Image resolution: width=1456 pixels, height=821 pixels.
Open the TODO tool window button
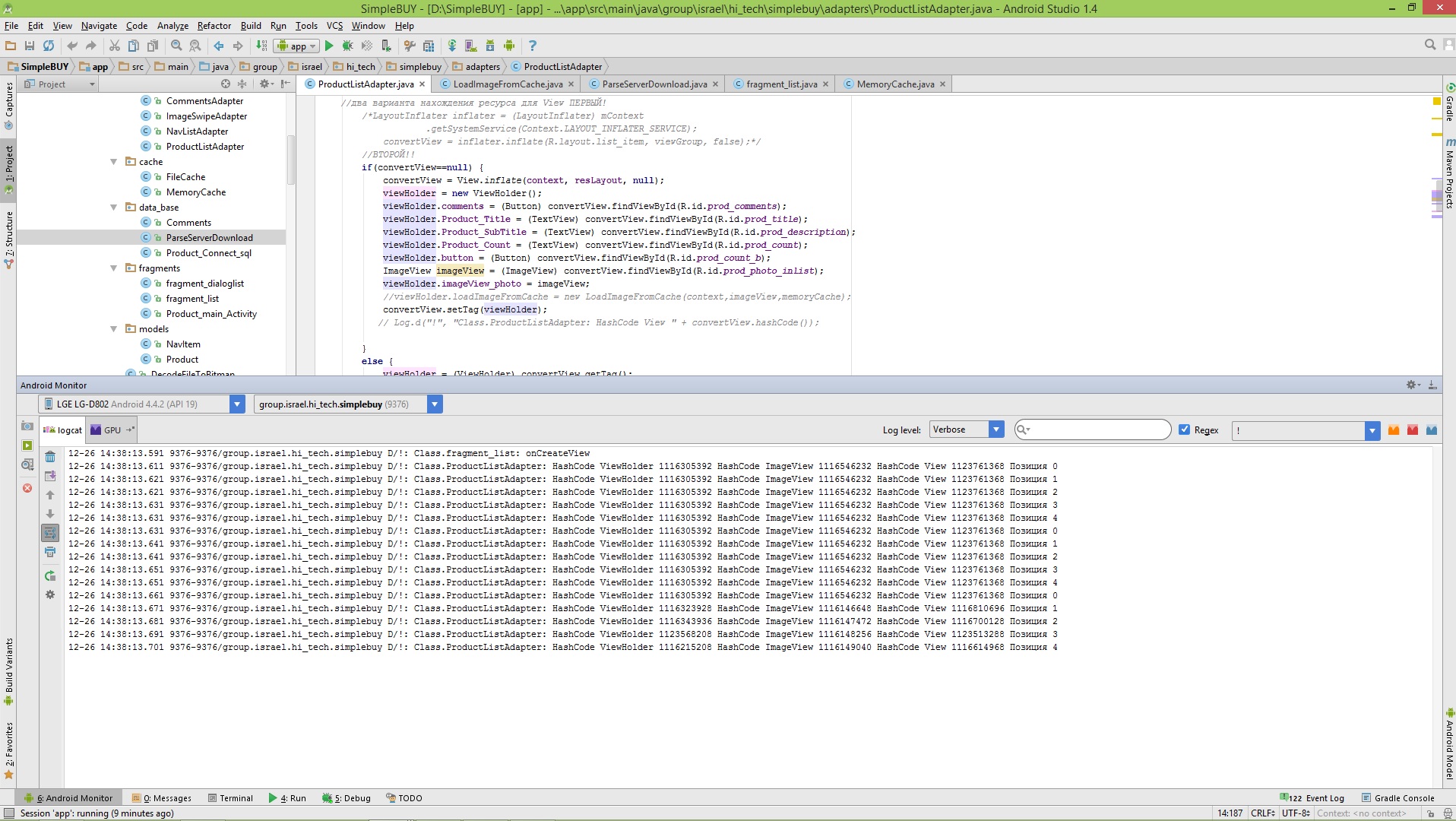[x=404, y=798]
